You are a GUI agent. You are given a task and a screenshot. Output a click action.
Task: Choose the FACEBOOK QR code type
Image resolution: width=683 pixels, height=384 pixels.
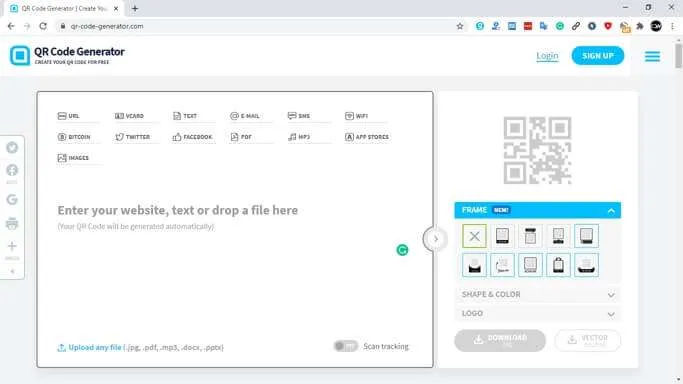[x=192, y=137]
